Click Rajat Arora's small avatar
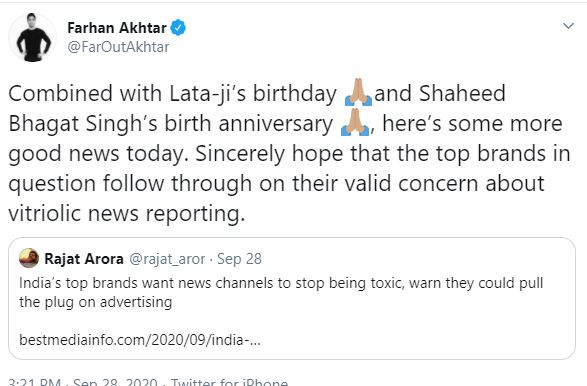This screenshot has width=587, height=386. pyautogui.click(x=29, y=258)
